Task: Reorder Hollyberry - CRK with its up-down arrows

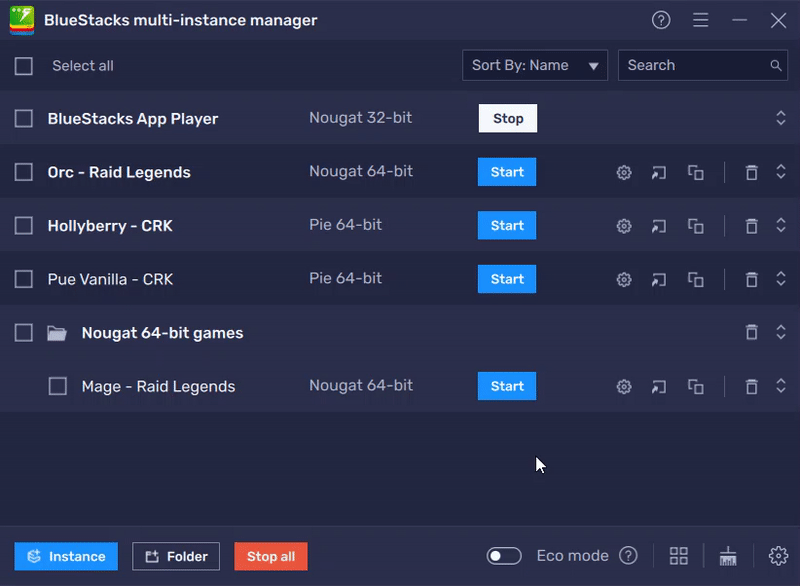Action: (x=781, y=225)
